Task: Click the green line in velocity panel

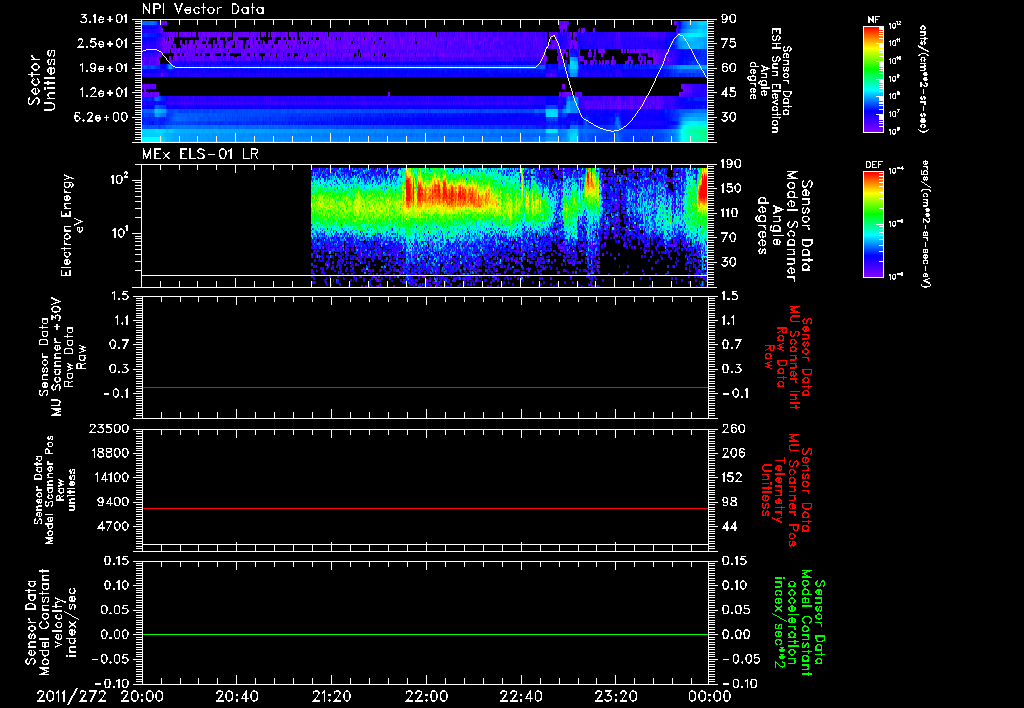Action: click(x=424, y=634)
